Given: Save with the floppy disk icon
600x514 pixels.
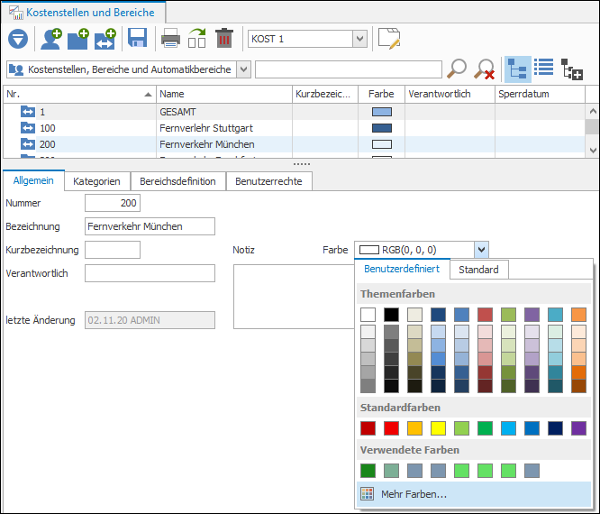Looking at the screenshot, I should coord(137,38).
